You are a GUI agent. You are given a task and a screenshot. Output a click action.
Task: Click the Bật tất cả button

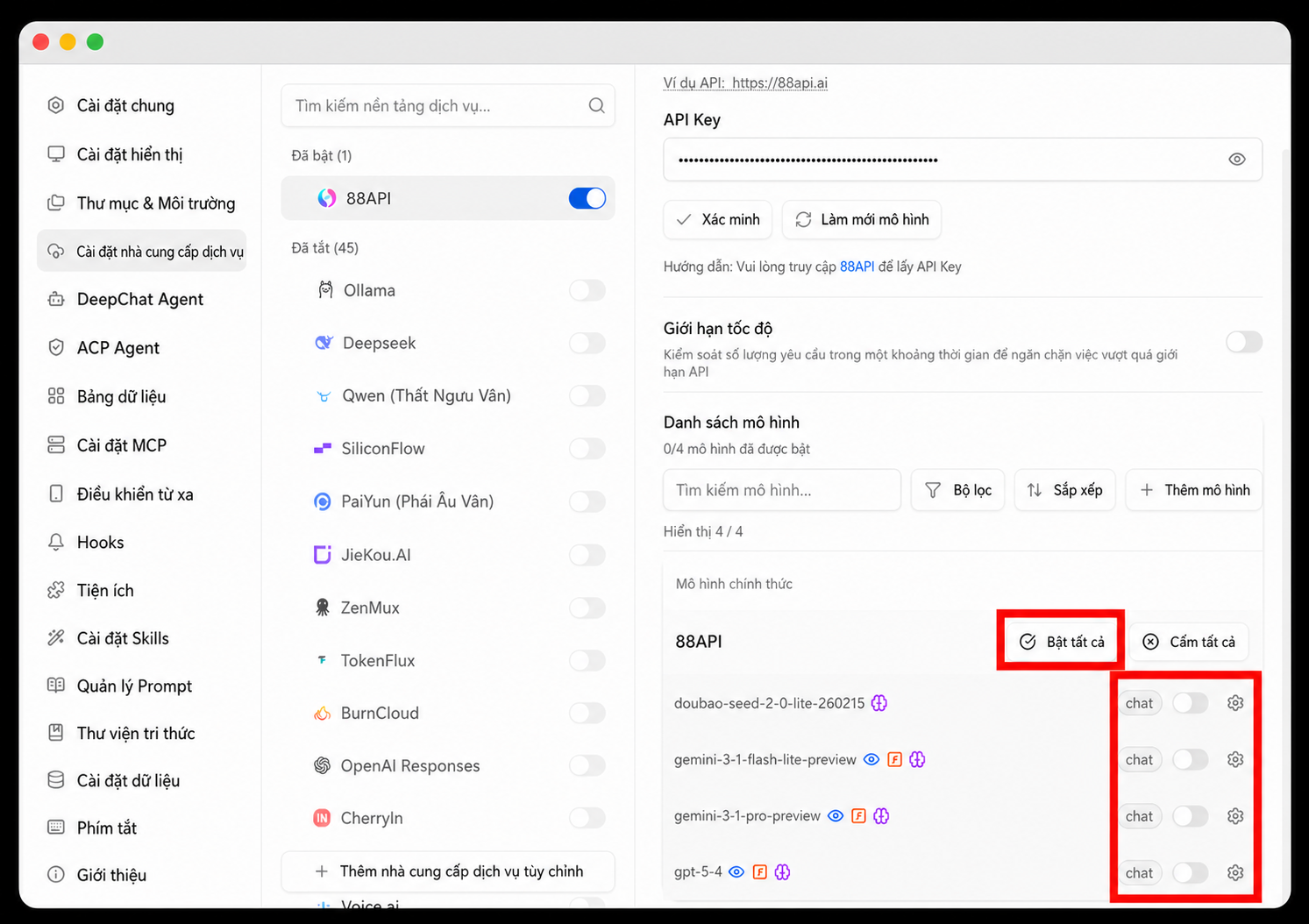click(x=1063, y=642)
